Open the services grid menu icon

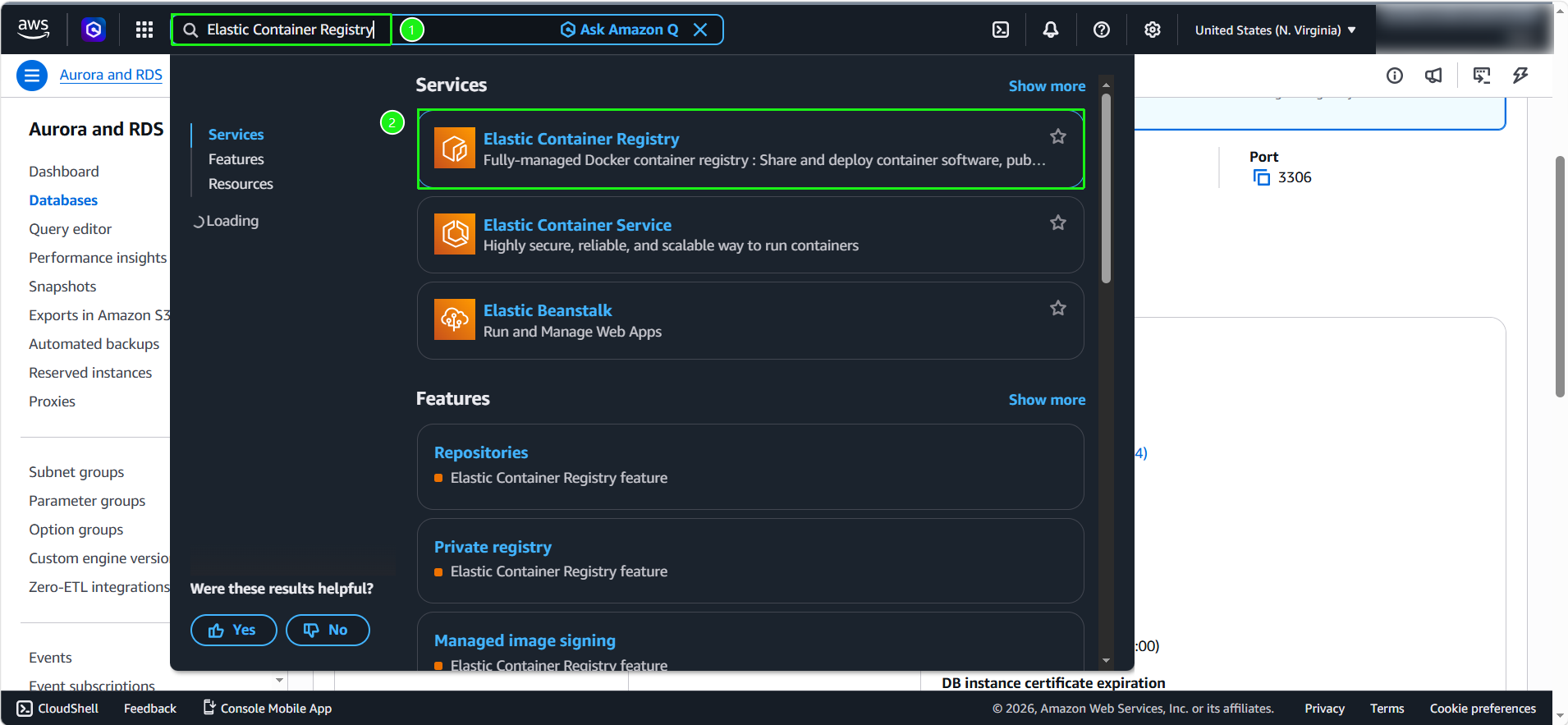(x=144, y=30)
